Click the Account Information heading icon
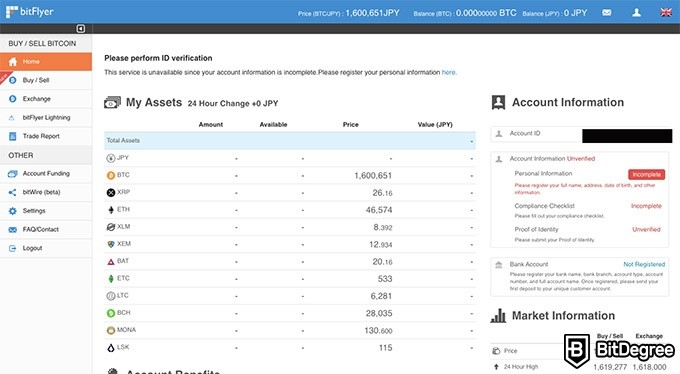The image size is (680, 374). pyautogui.click(x=498, y=102)
